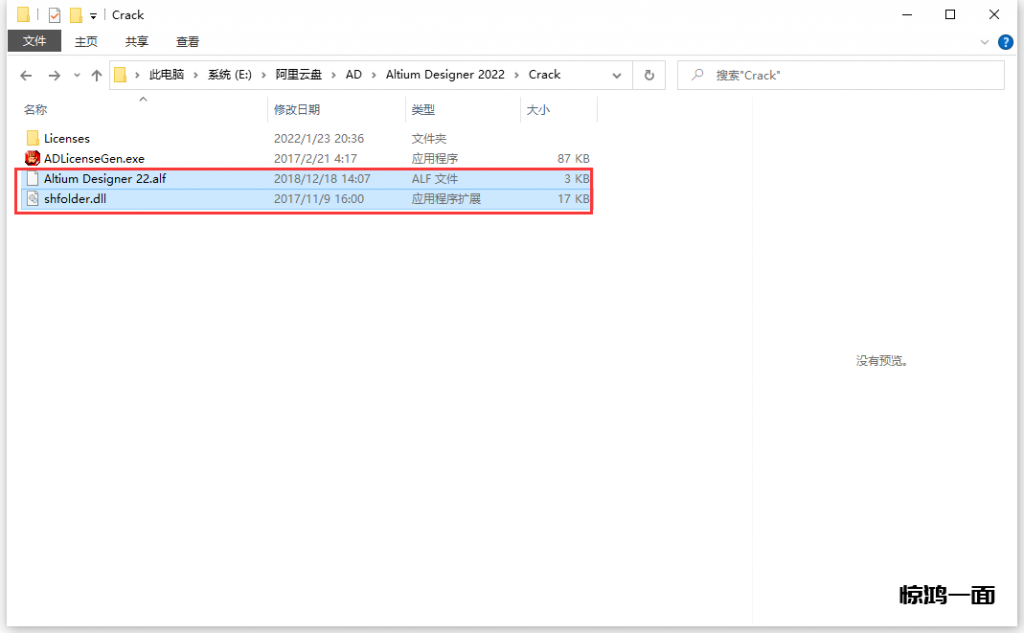Open the Help question mark icon
Viewport: 1024px width, 633px height.
coord(1005,42)
